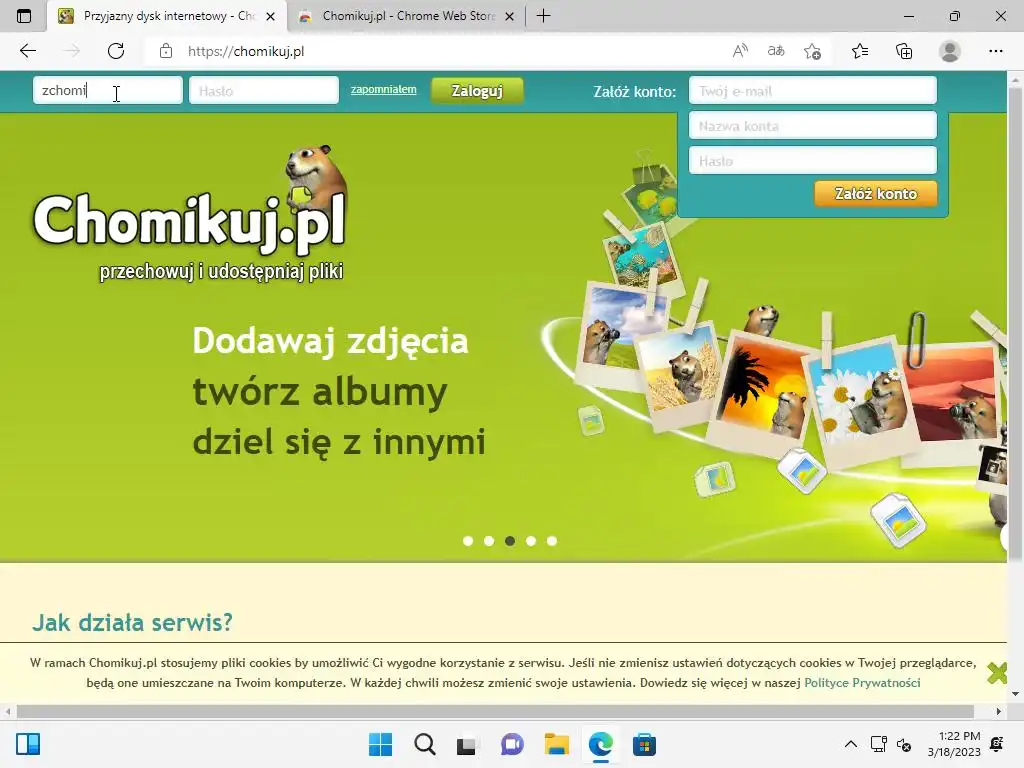Select the fifth carousel slide dot
Viewport: 1024px width, 768px height.
[552, 541]
